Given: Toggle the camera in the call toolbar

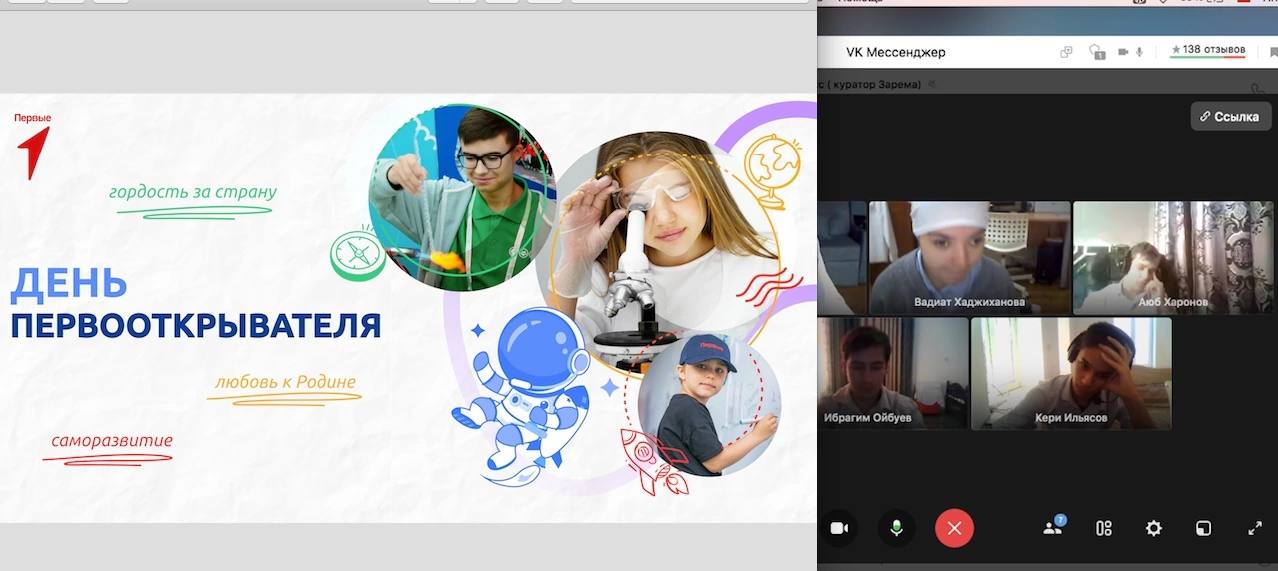Looking at the screenshot, I should tap(839, 528).
